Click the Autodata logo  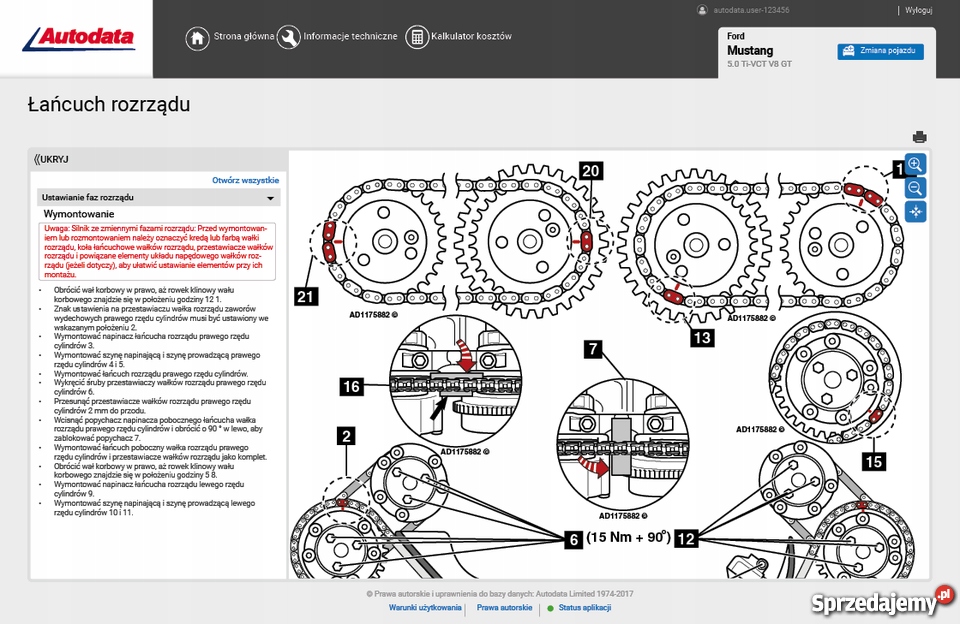78,39
